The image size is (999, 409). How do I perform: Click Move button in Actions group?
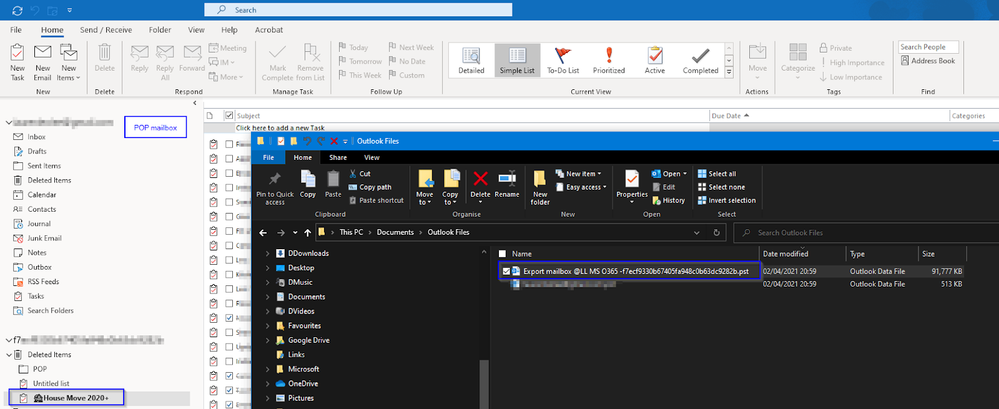(758, 60)
